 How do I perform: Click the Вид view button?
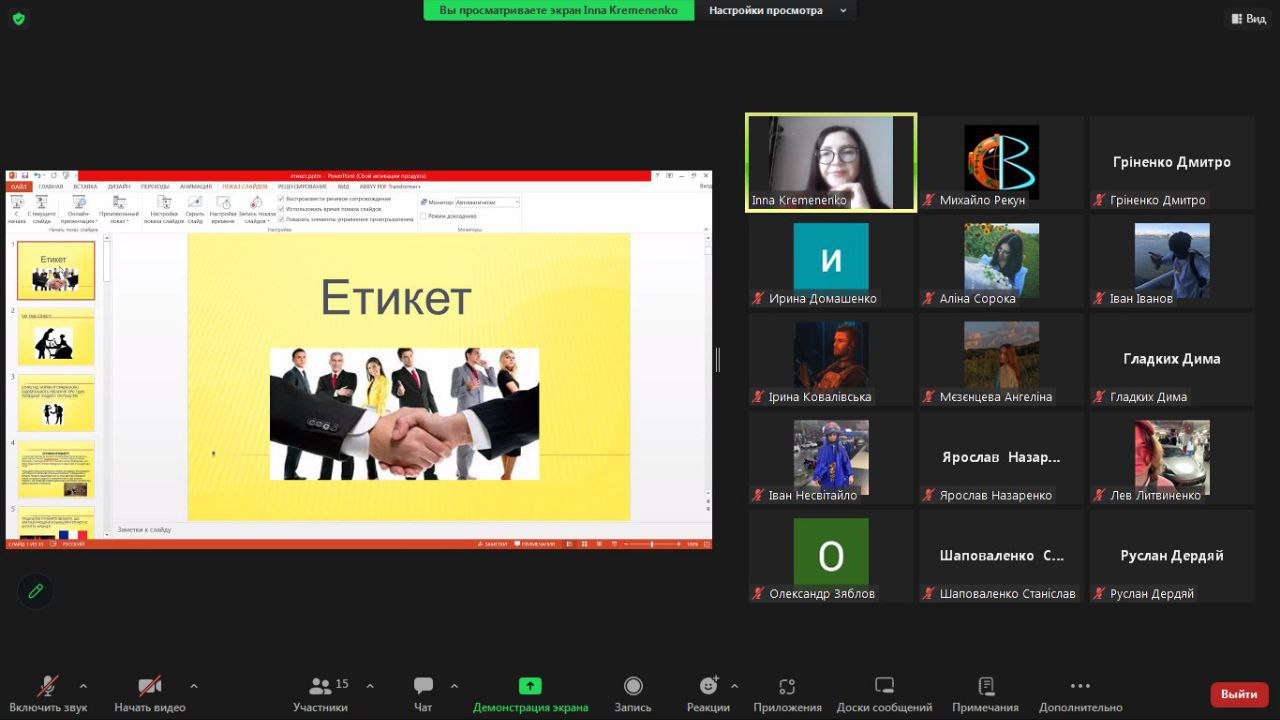(1248, 19)
